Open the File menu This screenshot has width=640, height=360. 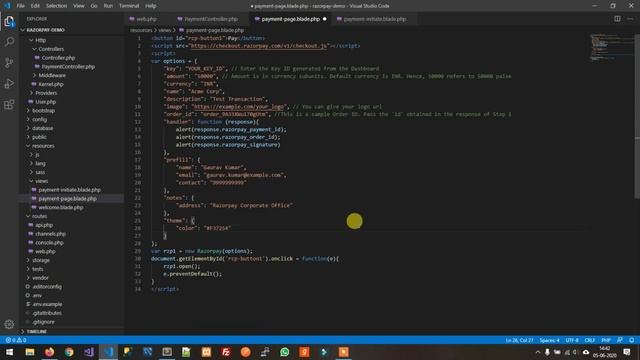20,6
